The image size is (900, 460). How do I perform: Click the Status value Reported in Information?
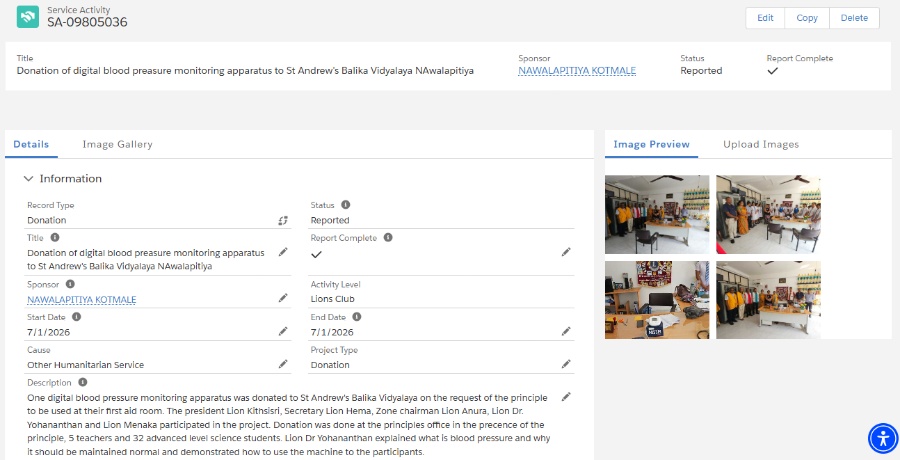pos(330,220)
